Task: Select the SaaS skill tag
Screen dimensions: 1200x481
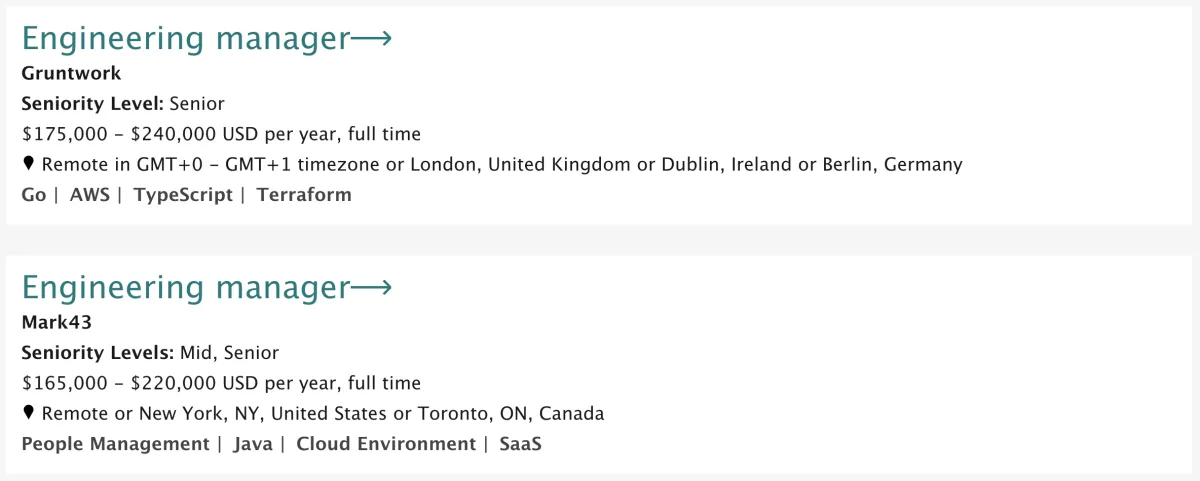Action: click(x=521, y=444)
